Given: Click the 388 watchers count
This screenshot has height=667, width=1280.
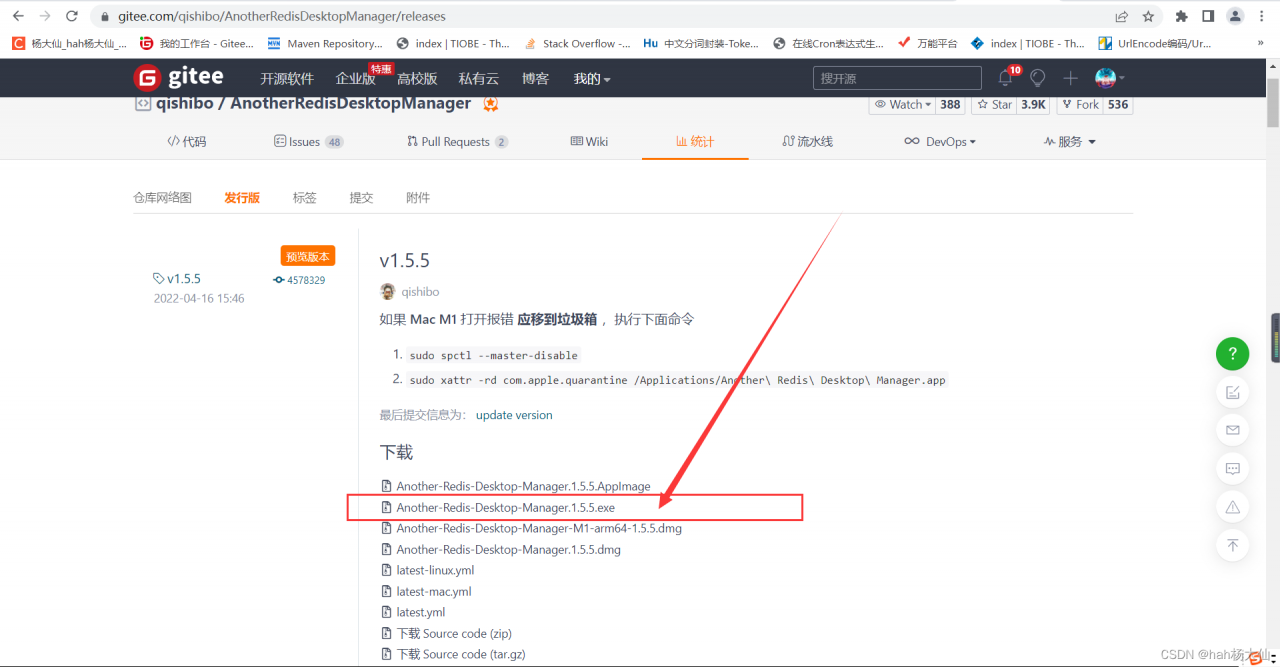Looking at the screenshot, I should pyautogui.click(x=950, y=104).
